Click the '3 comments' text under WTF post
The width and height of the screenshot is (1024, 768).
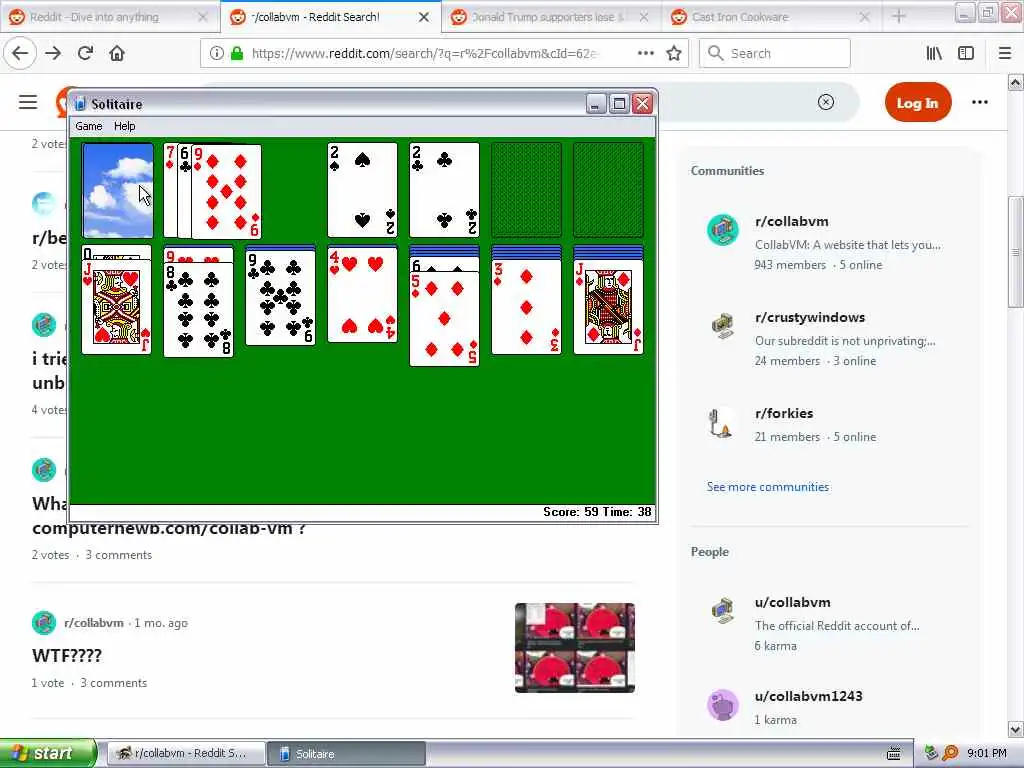pyautogui.click(x=114, y=683)
